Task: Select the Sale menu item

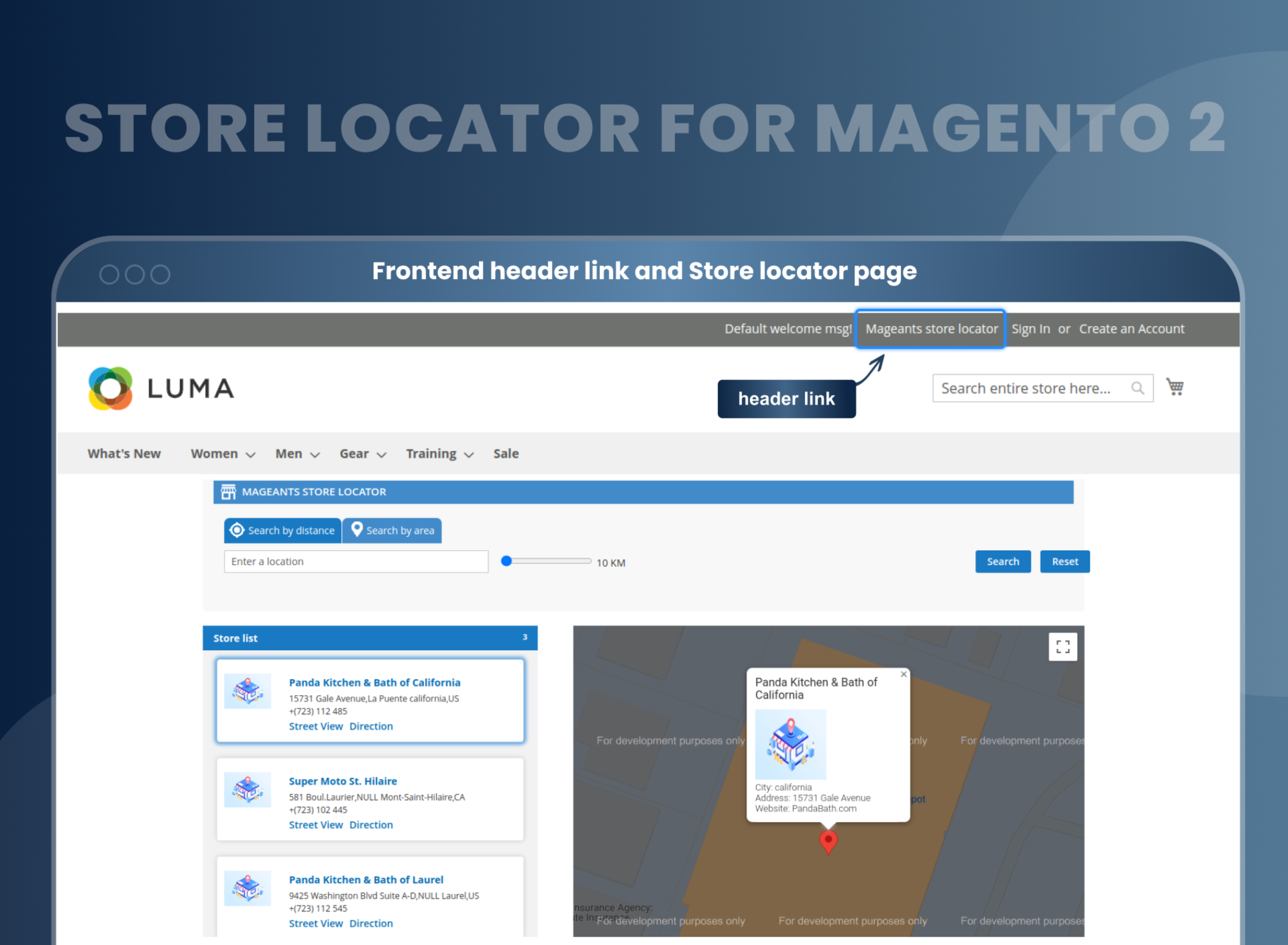Action: 505,454
